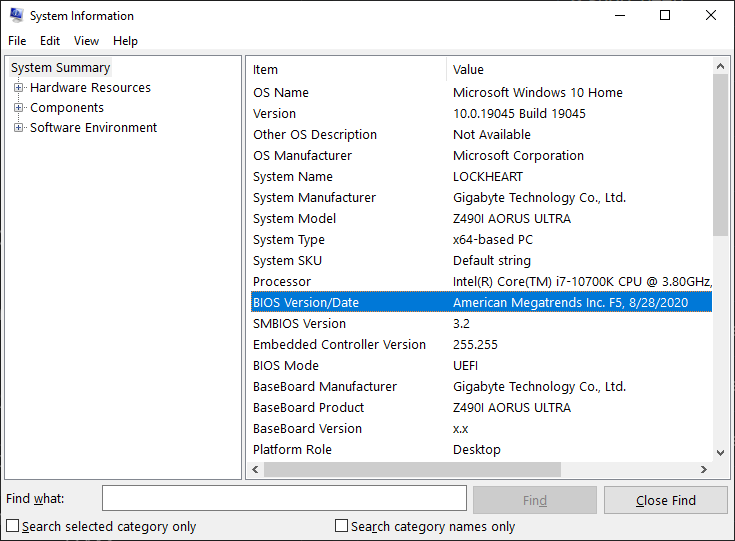Click the Intel Core i7-10700K processor value
Viewport: 735px width, 541px height.
582,282
